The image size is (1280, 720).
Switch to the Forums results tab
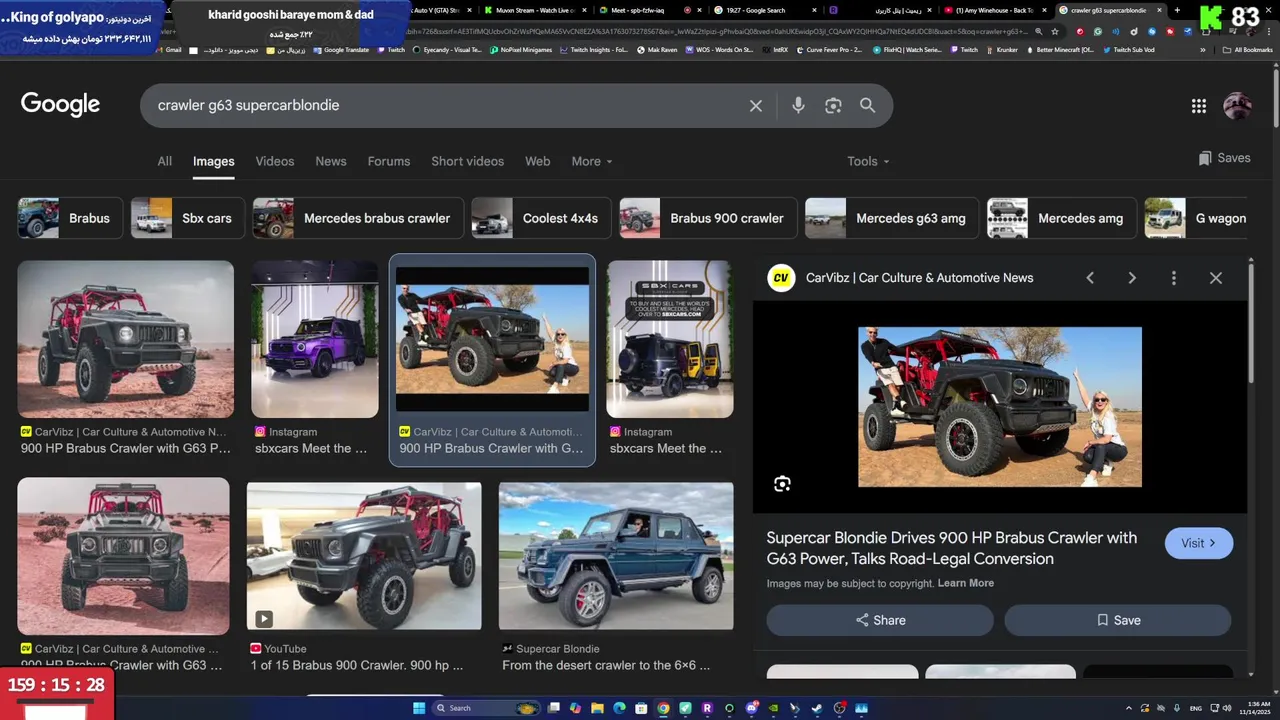(389, 161)
